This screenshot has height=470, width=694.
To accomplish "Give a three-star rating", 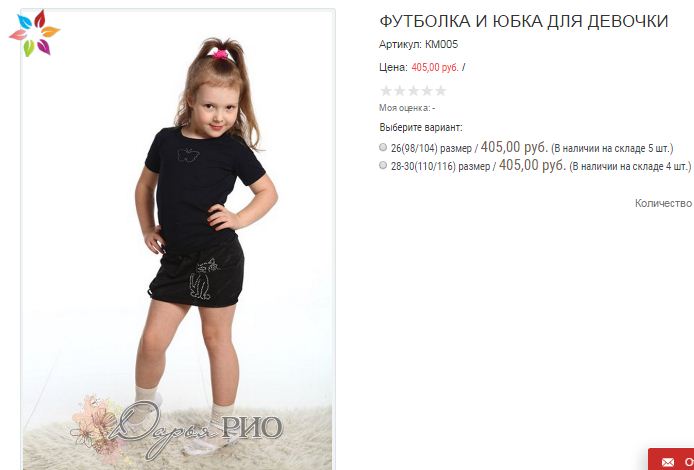I will tap(413, 91).
